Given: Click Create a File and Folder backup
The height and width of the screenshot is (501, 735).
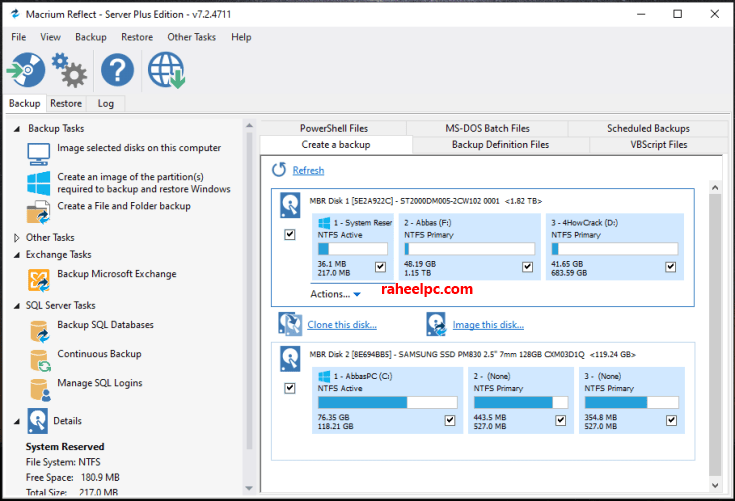Looking at the screenshot, I should (x=124, y=206).
